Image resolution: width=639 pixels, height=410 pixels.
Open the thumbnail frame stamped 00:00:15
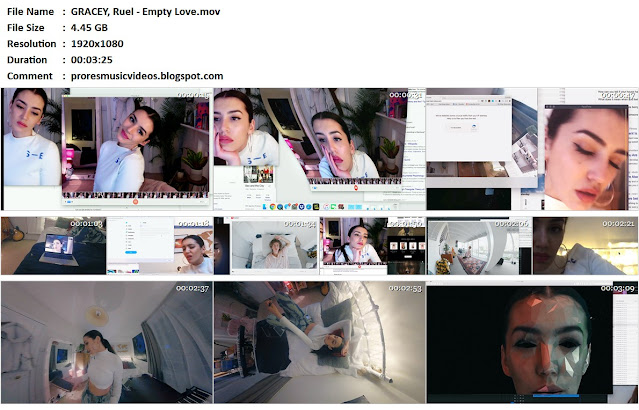click(107, 149)
